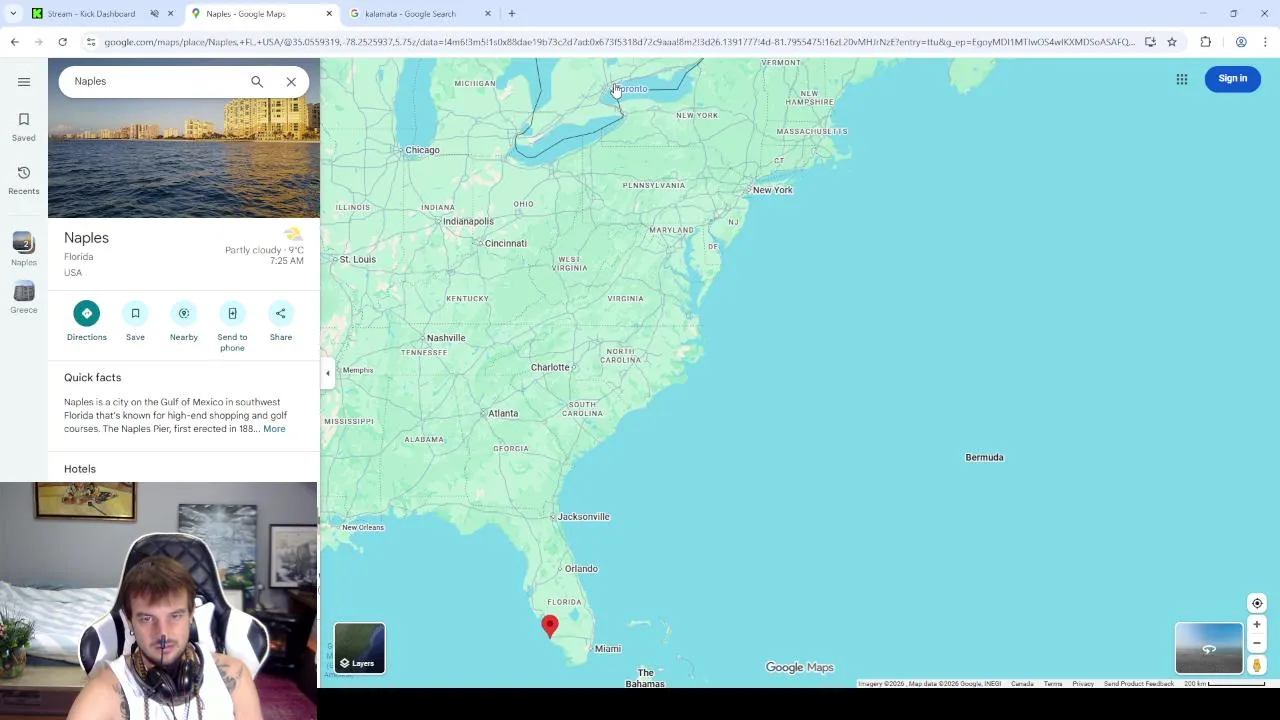This screenshot has height=720, width=1280.
Task: Click Send Product Feedback link
Action: [x=1139, y=684]
